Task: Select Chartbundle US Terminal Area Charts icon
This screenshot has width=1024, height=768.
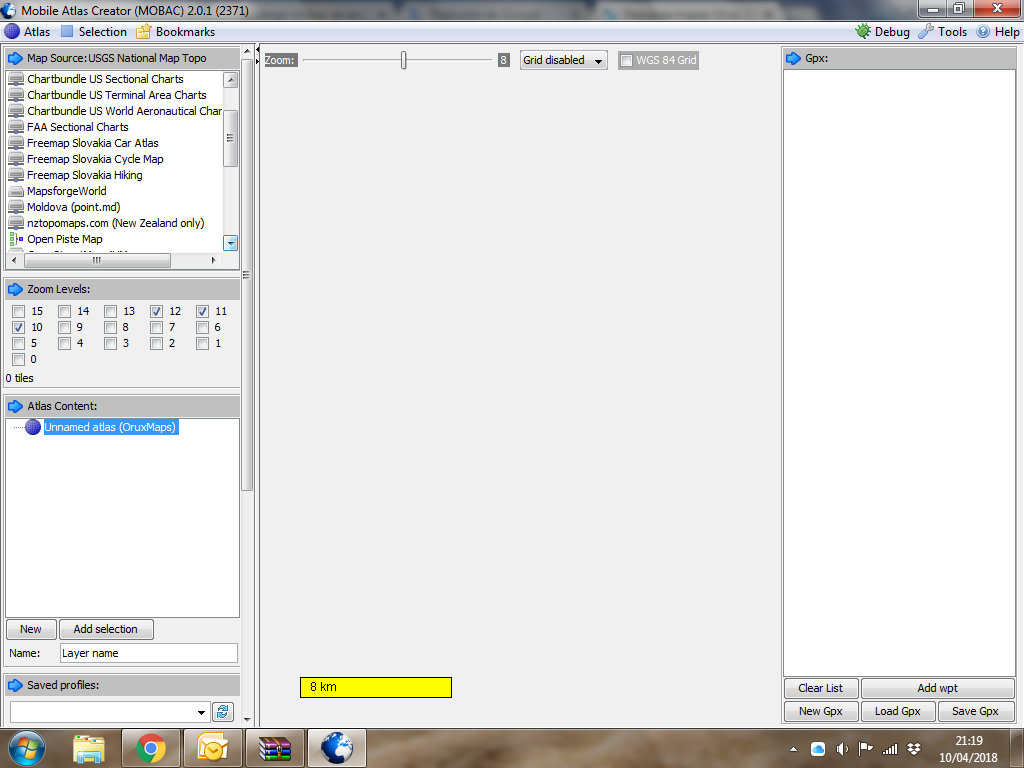Action: pos(16,95)
